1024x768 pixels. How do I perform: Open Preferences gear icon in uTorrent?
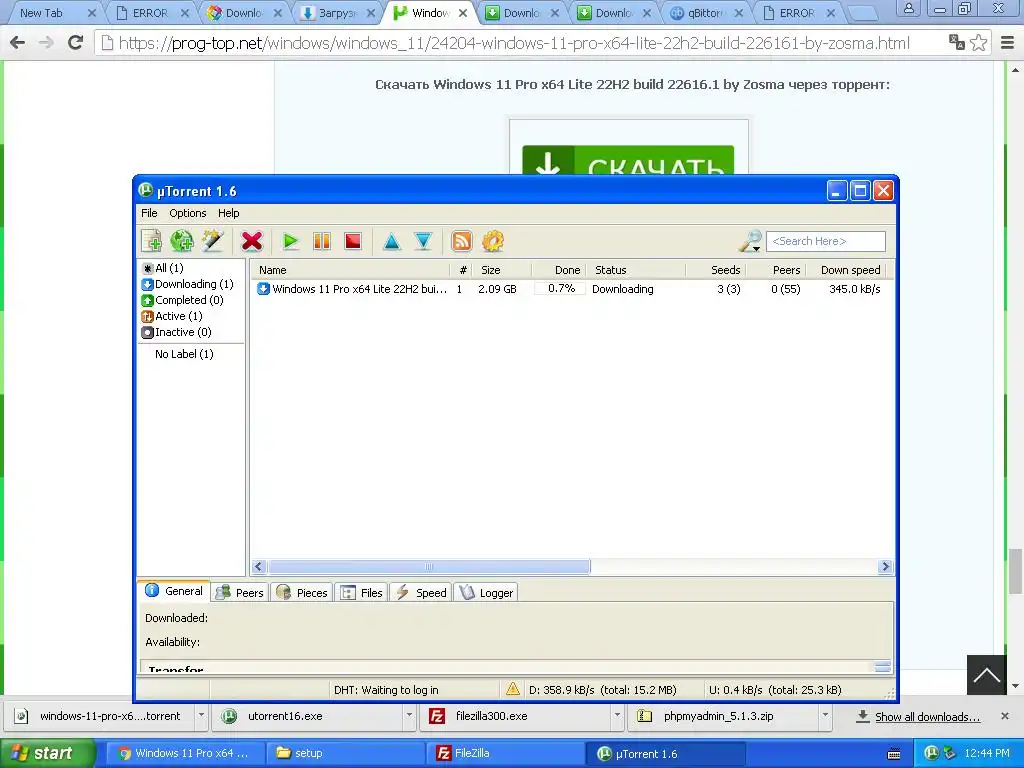[x=493, y=241]
